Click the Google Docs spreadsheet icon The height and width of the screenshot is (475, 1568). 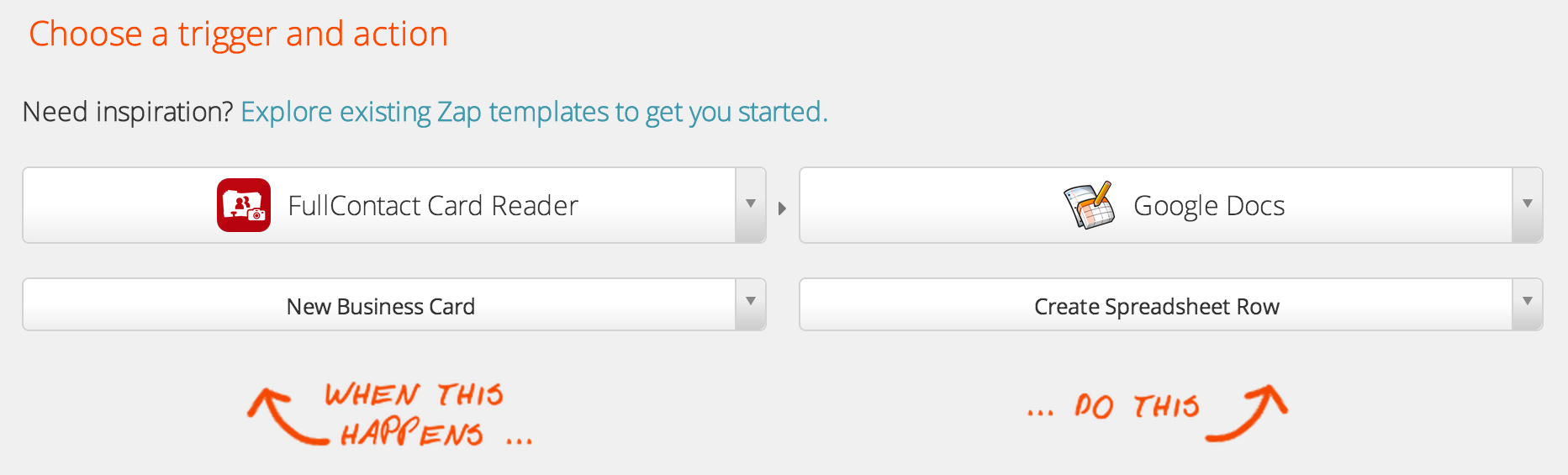click(1090, 205)
